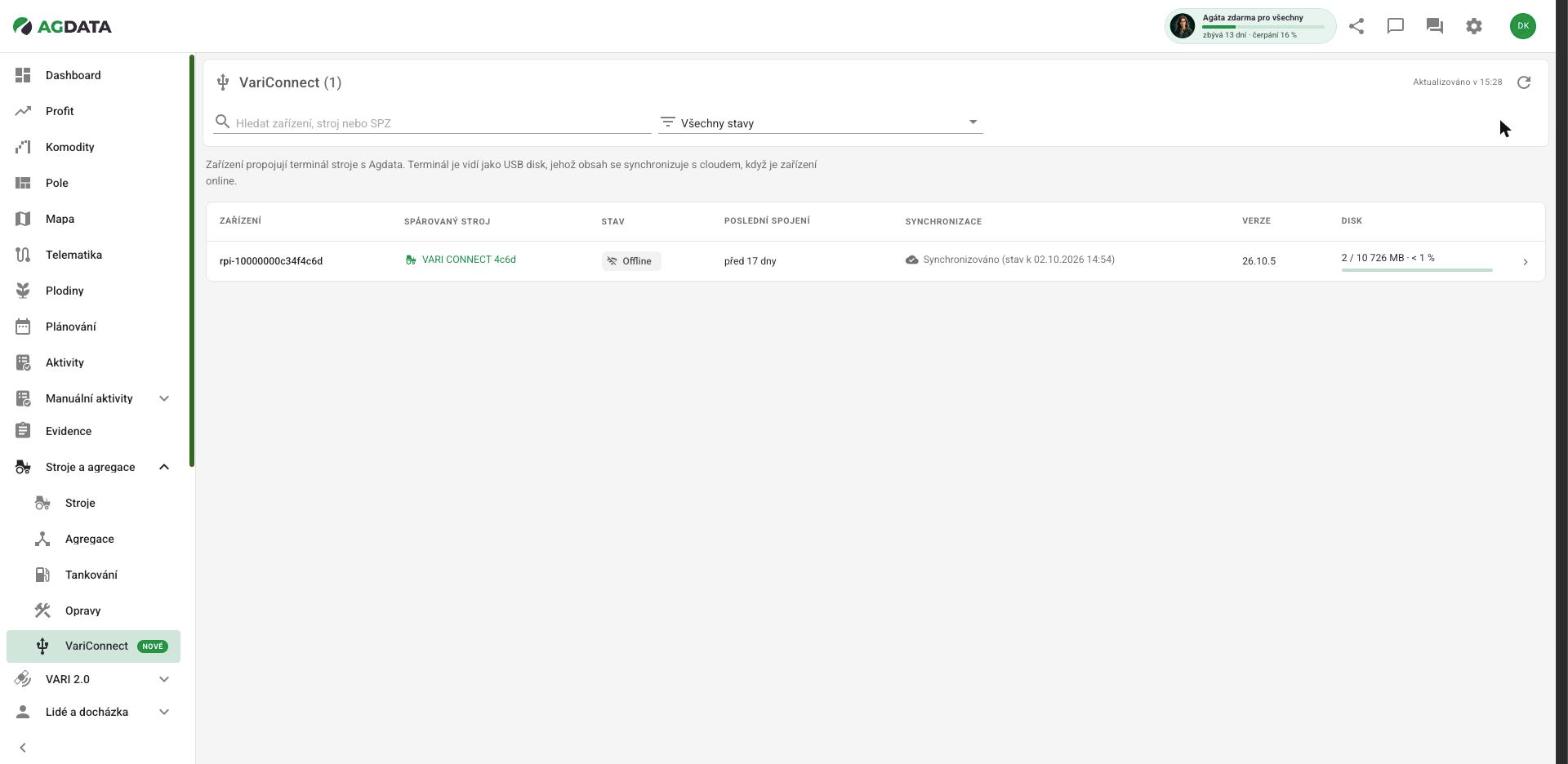Image resolution: width=1568 pixels, height=764 pixels.
Task: Click the disk usage progress bar
Action: (1417, 270)
